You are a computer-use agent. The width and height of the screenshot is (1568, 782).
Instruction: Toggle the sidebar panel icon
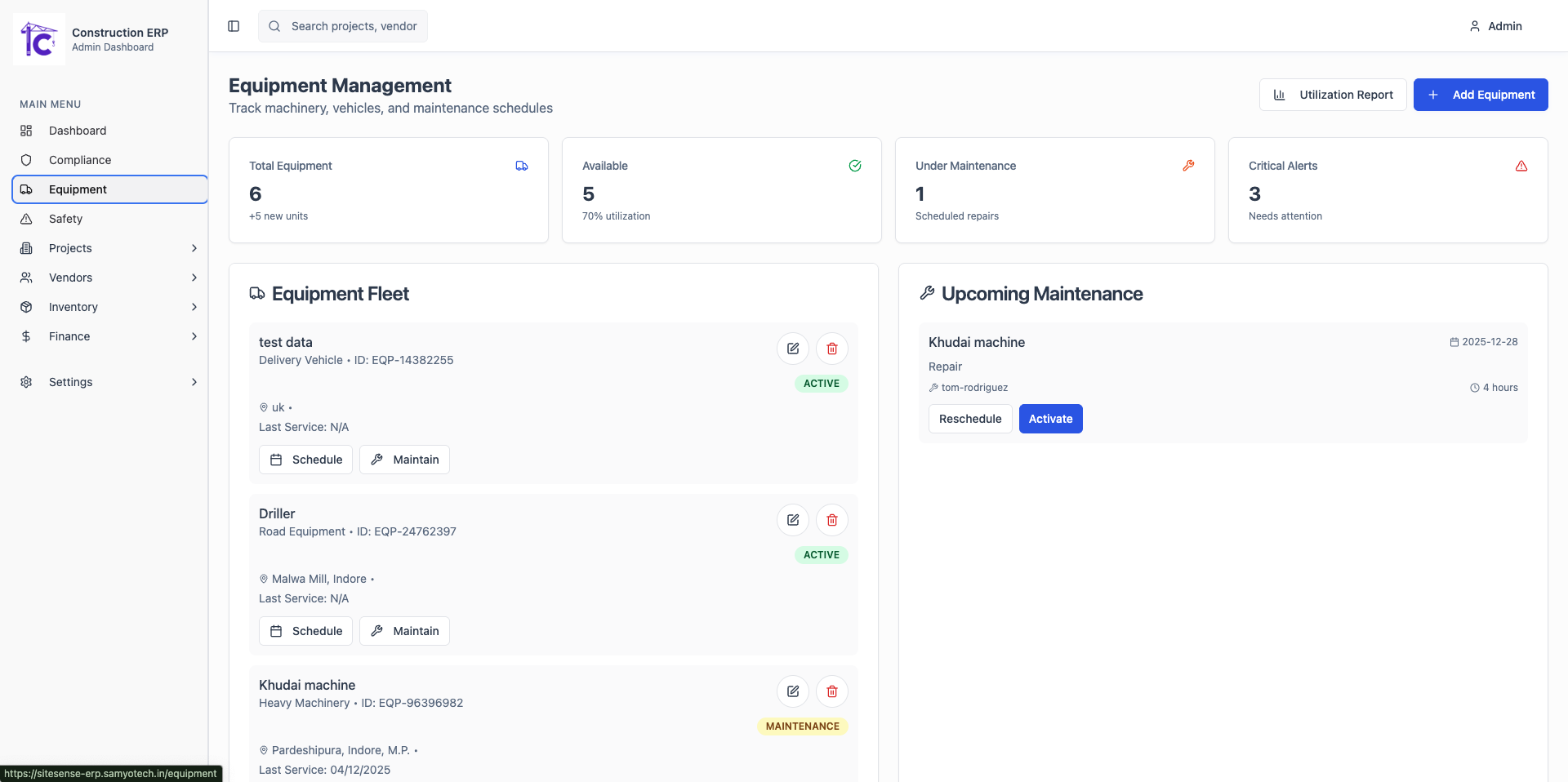[x=234, y=26]
